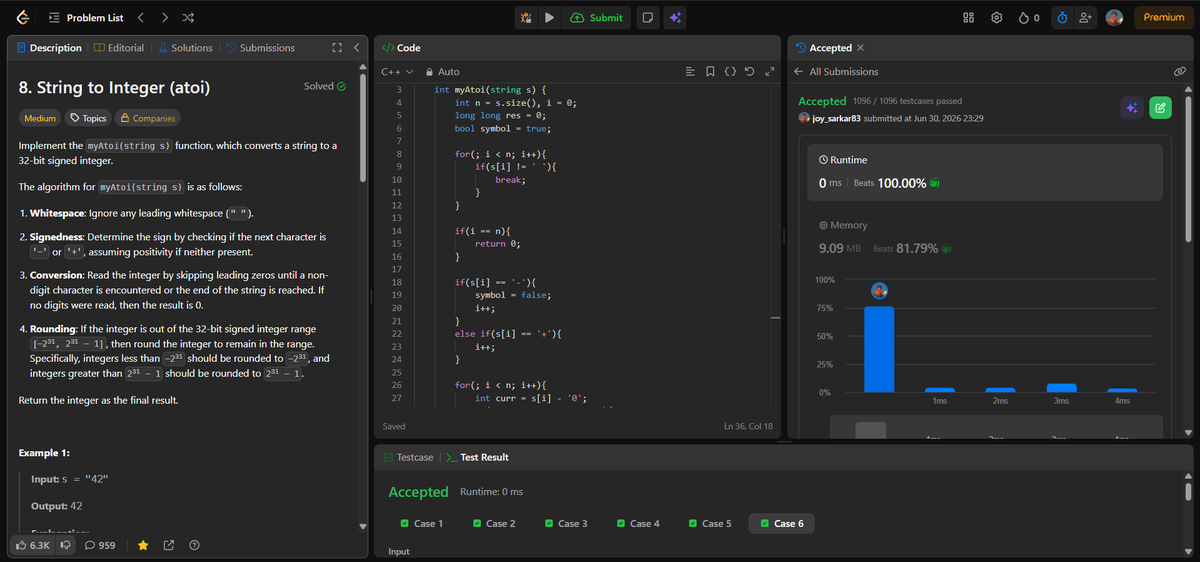Click the Memory stats section
The image size is (1200, 562).
985,239
